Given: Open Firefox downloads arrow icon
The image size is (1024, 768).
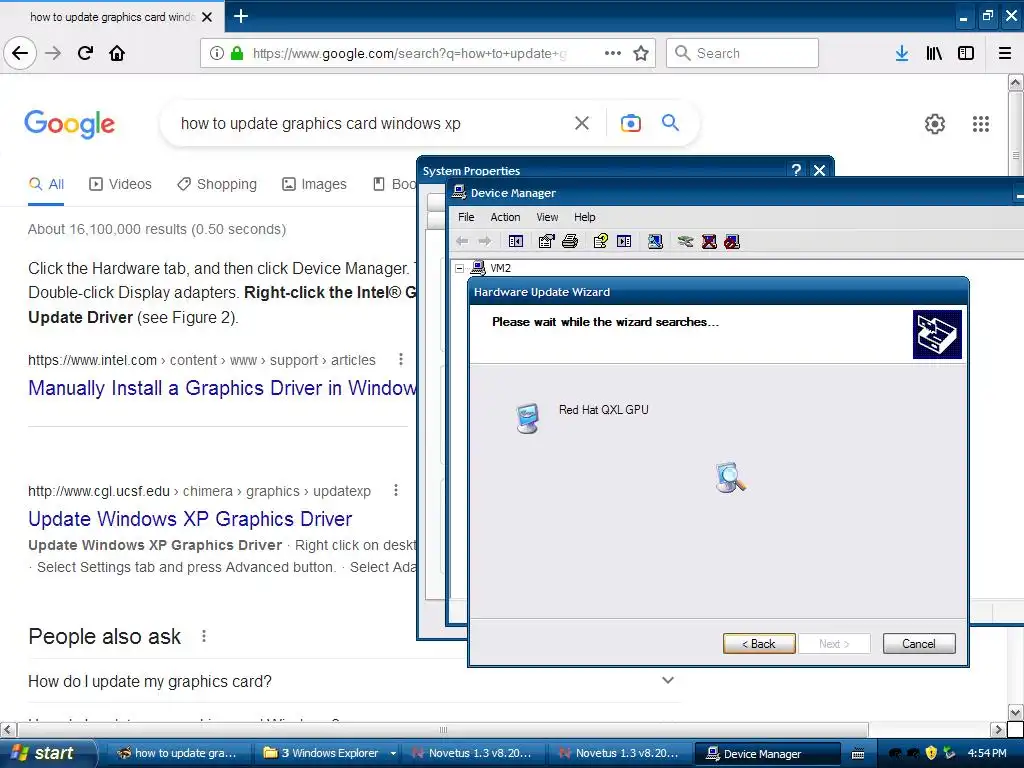Looking at the screenshot, I should [902, 53].
